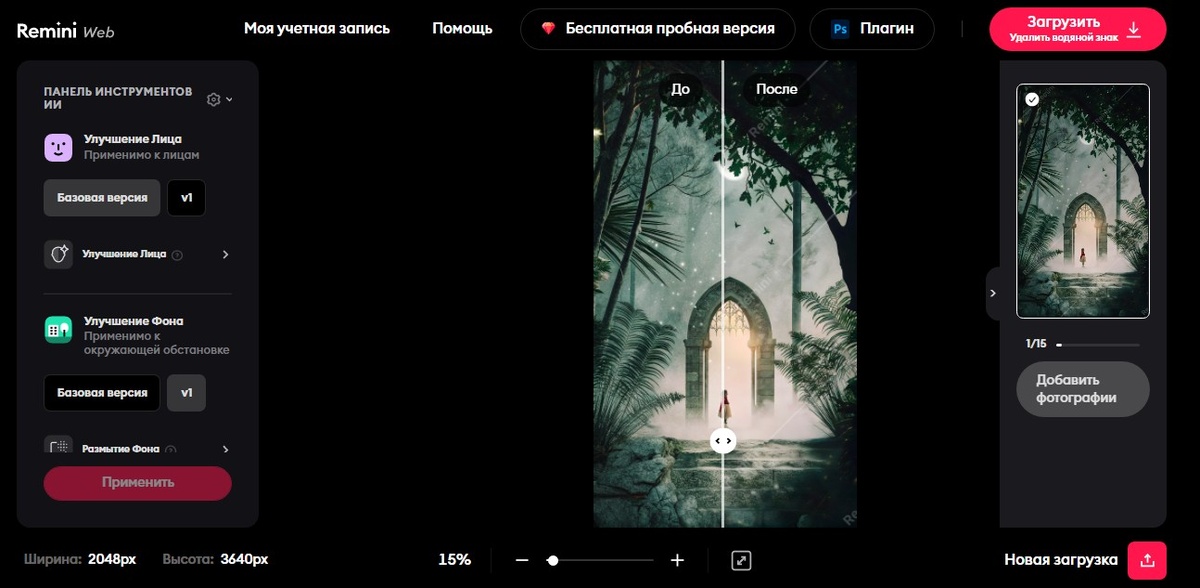Viewport: 1200px width, 588px height.
Task: Open the Помощь menu
Action: tap(462, 28)
